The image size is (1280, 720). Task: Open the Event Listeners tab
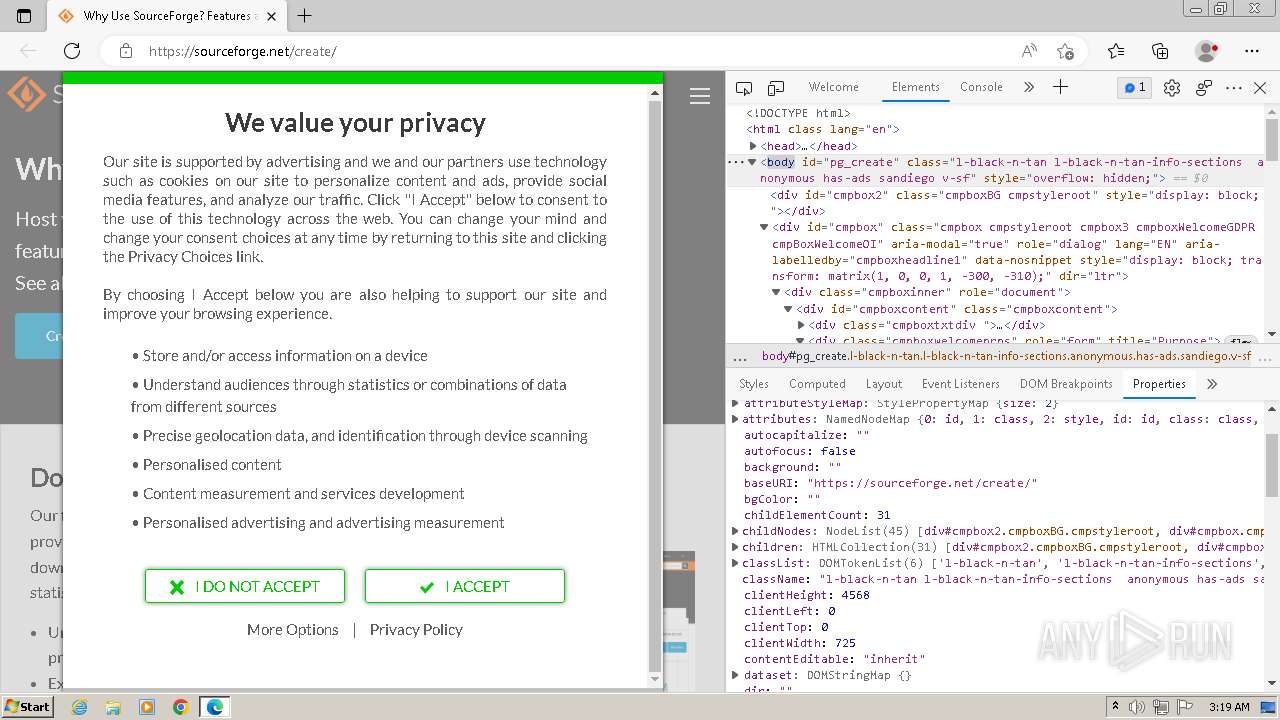point(961,384)
